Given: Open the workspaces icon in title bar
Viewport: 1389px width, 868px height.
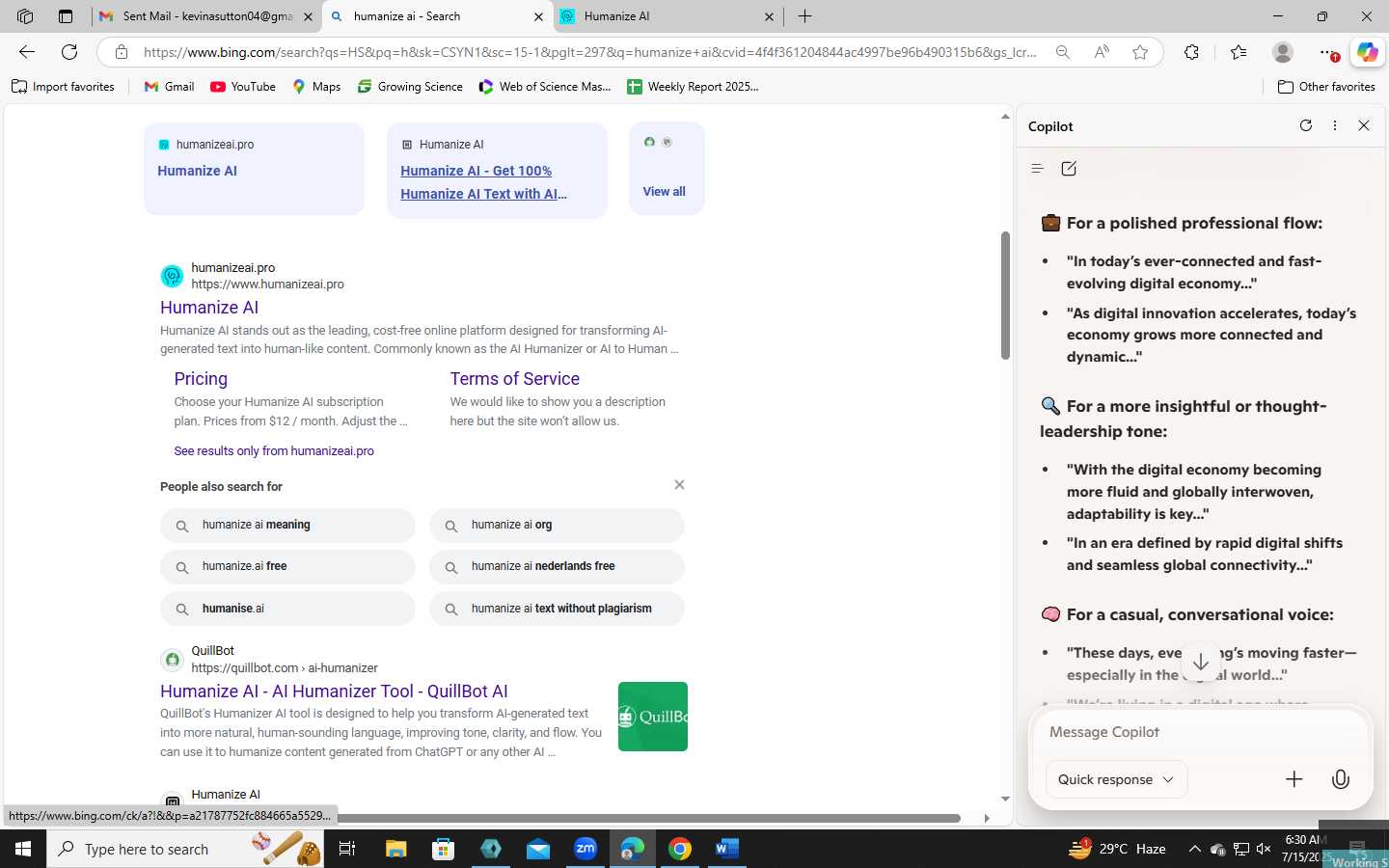Looking at the screenshot, I should [25, 16].
